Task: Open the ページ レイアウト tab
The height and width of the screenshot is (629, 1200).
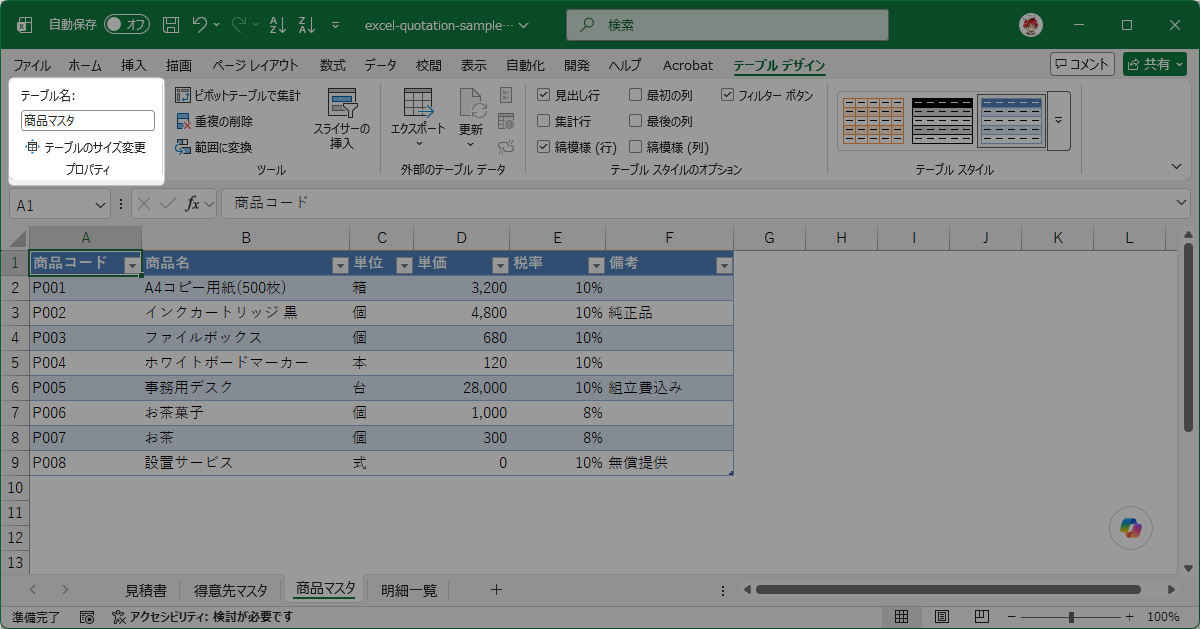Action: (255, 65)
